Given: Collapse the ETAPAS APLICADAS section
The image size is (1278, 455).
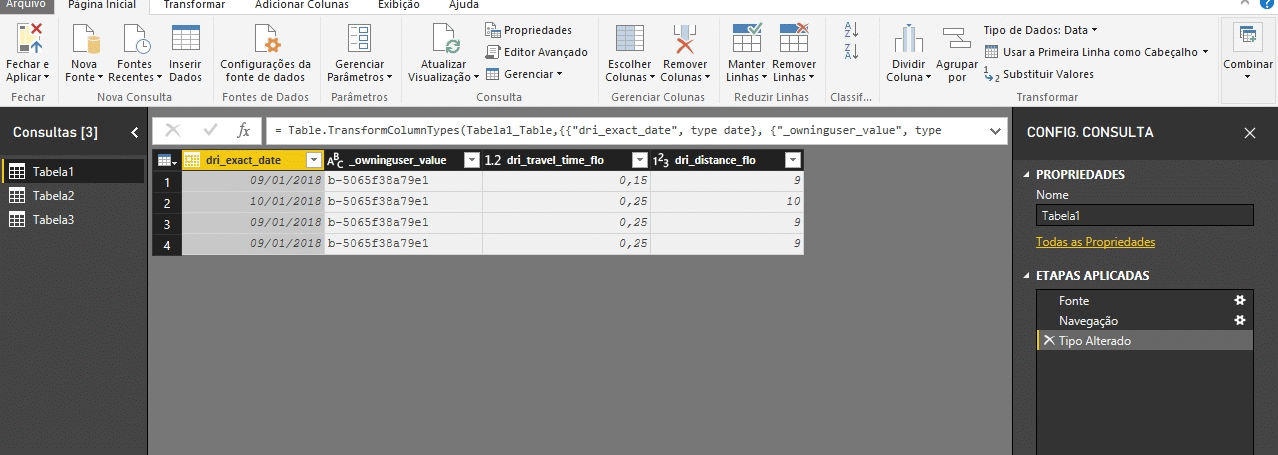Looking at the screenshot, I should [1026, 276].
